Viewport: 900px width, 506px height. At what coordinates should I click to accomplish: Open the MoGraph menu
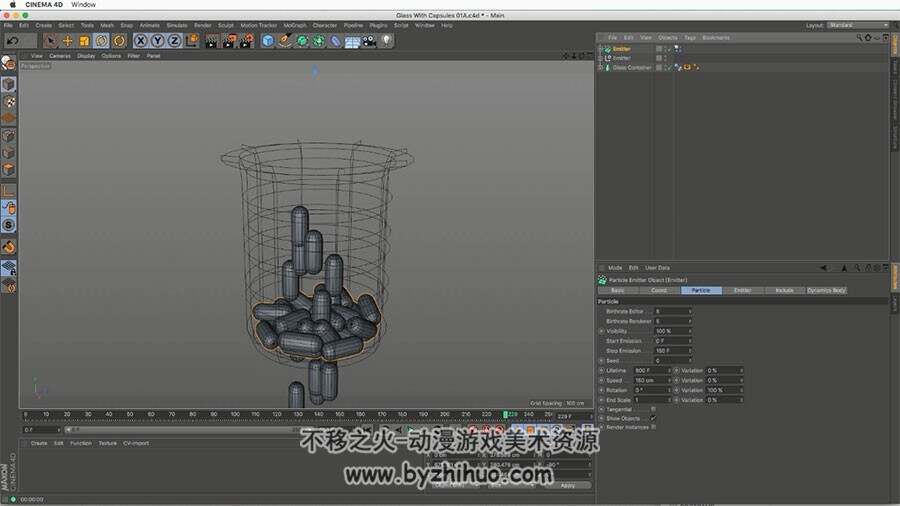coord(294,25)
